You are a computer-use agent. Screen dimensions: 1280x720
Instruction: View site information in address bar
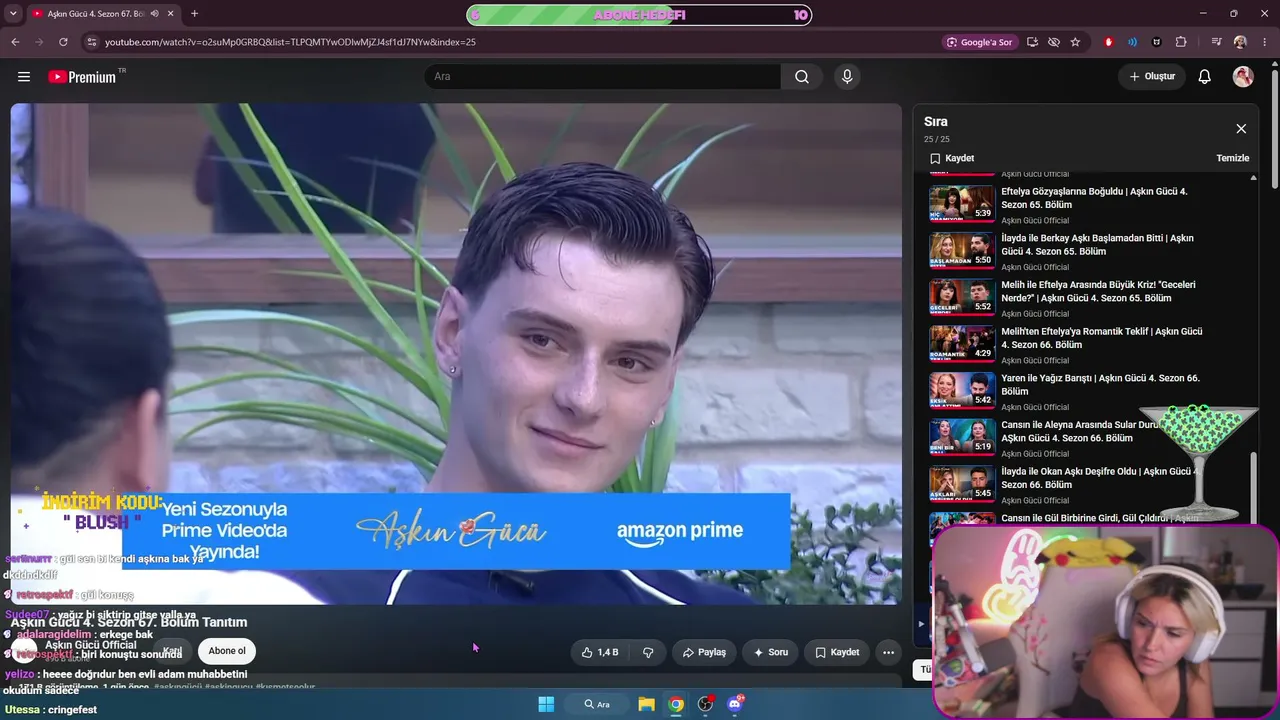click(91, 42)
